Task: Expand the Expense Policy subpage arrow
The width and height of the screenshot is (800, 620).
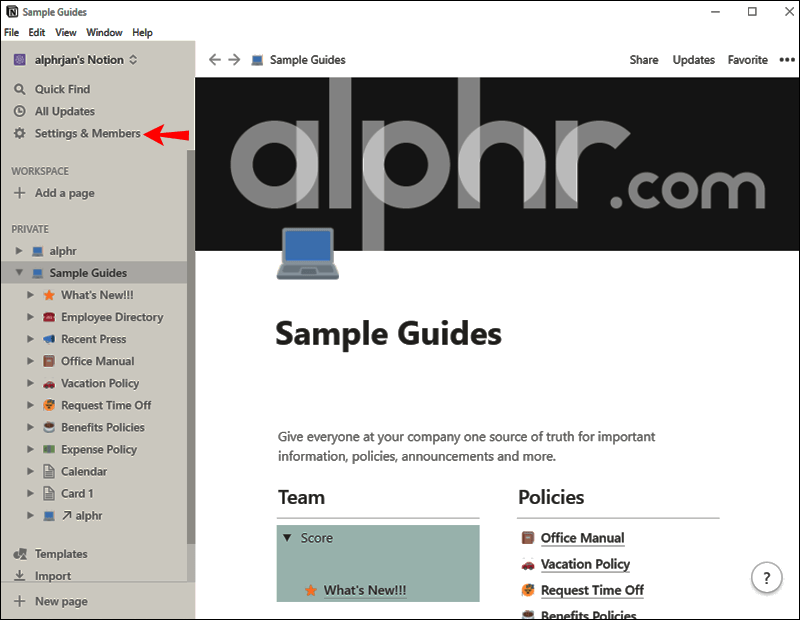Action: 31,449
